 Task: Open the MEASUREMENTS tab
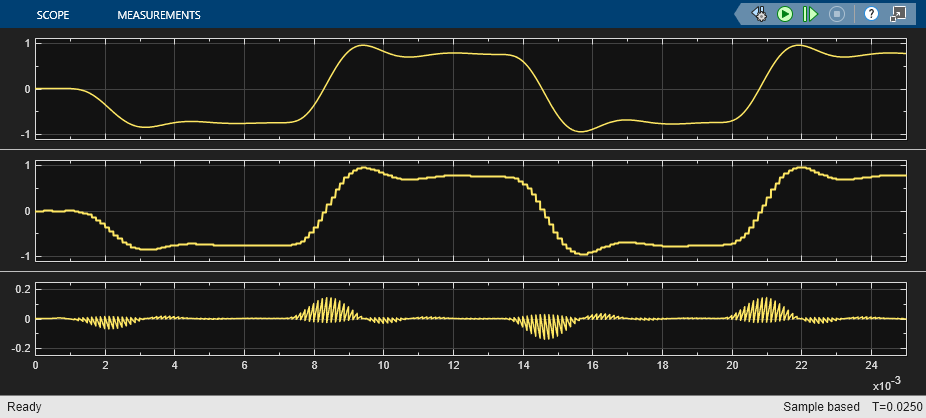point(159,15)
